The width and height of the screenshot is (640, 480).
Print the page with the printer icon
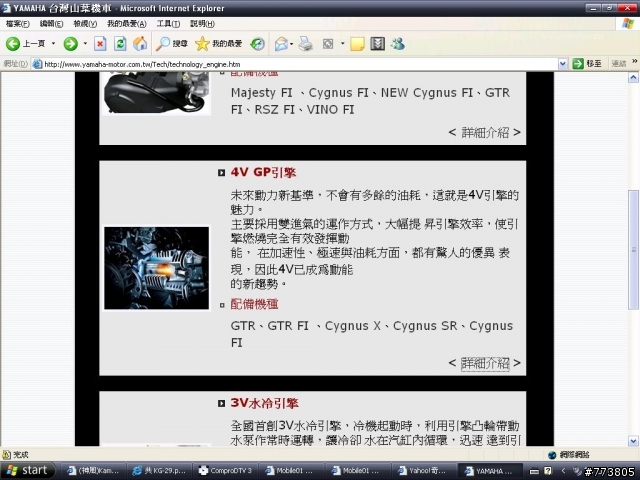click(305, 44)
